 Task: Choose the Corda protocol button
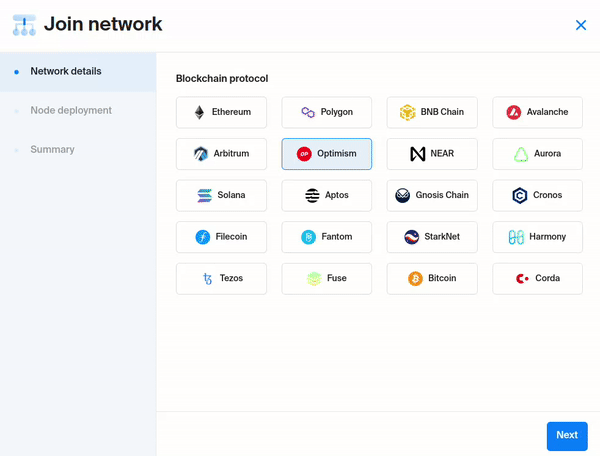pos(537,278)
